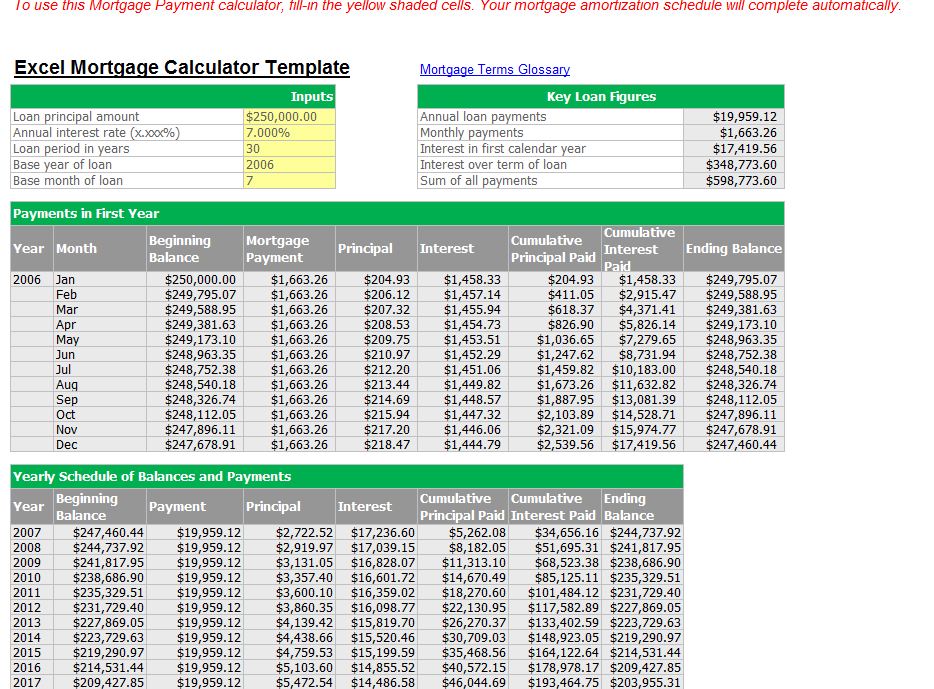Select 2014 interest cell $15,520.46
The width and height of the screenshot is (934, 689).
click(x=376, y=637)
